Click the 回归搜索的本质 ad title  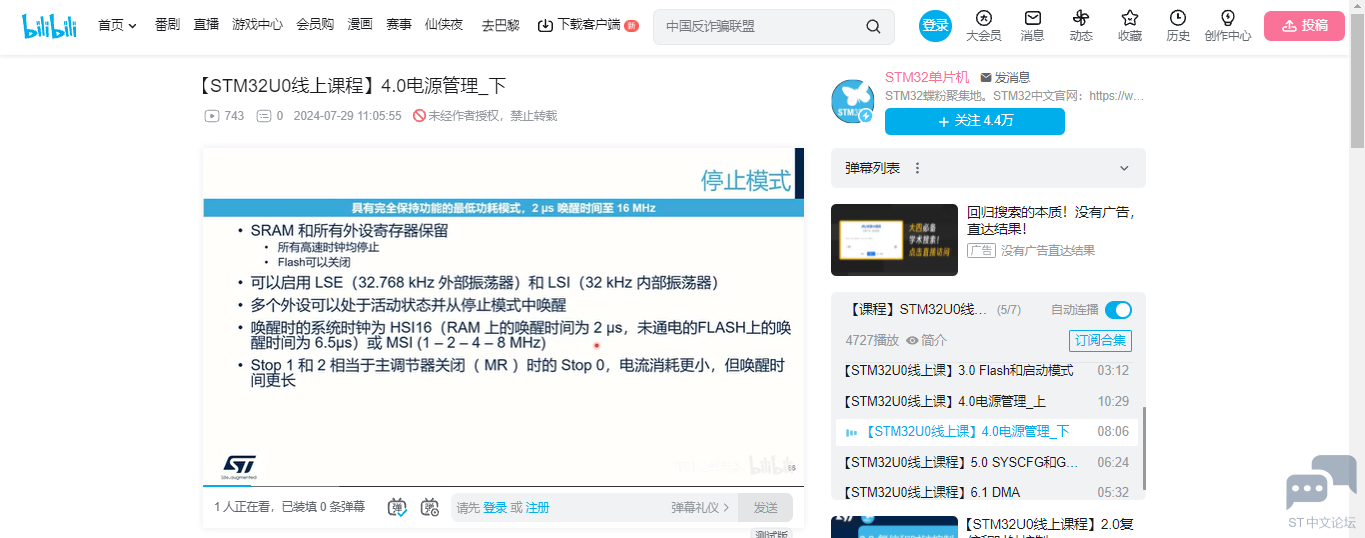click(x=1052, y=220)
